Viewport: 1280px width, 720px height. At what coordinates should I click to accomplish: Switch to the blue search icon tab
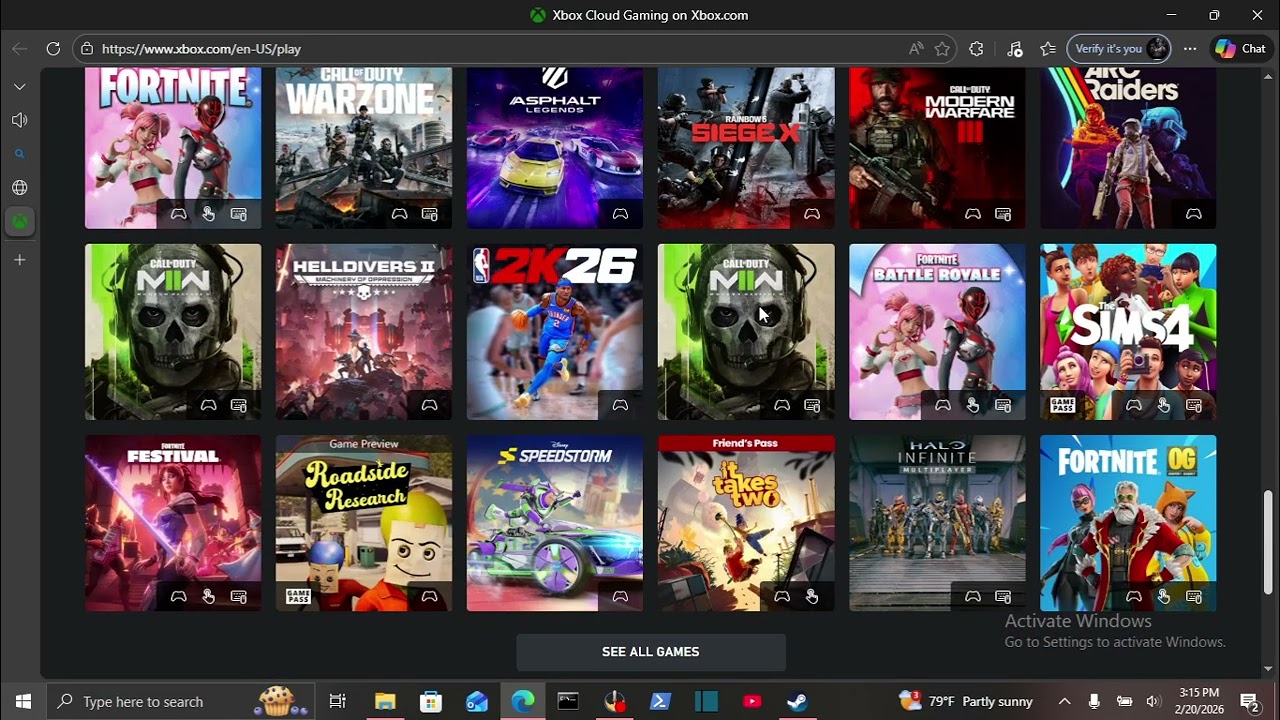(x=19, y=154)
